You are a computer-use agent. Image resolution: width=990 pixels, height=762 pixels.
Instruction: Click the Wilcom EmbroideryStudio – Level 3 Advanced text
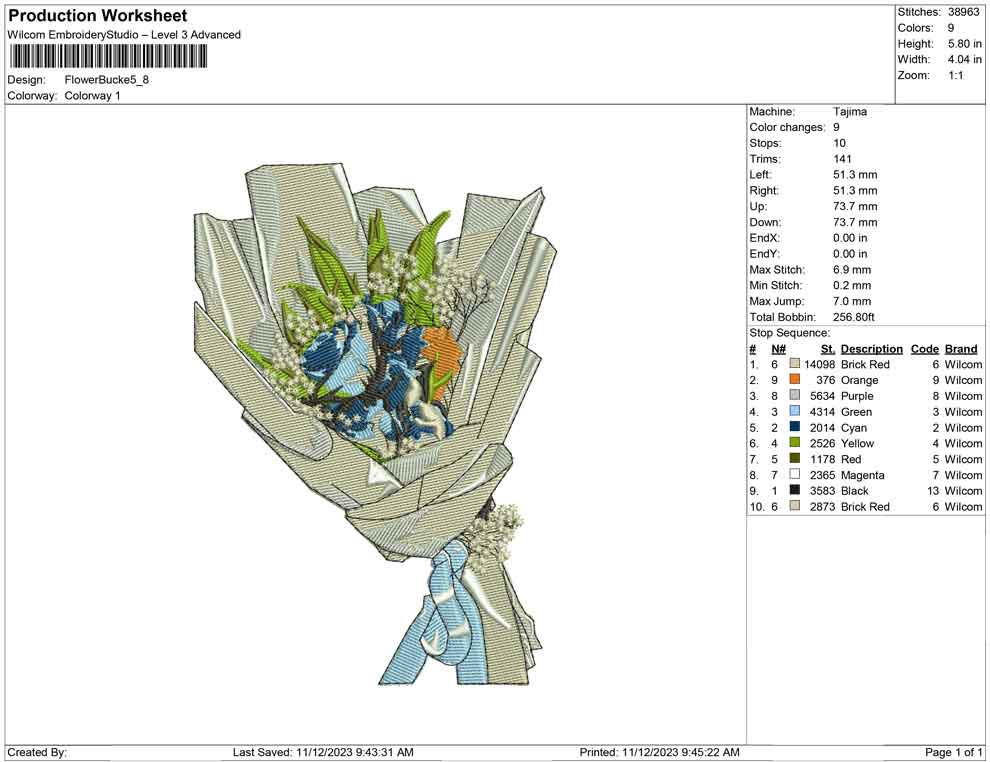124,35
